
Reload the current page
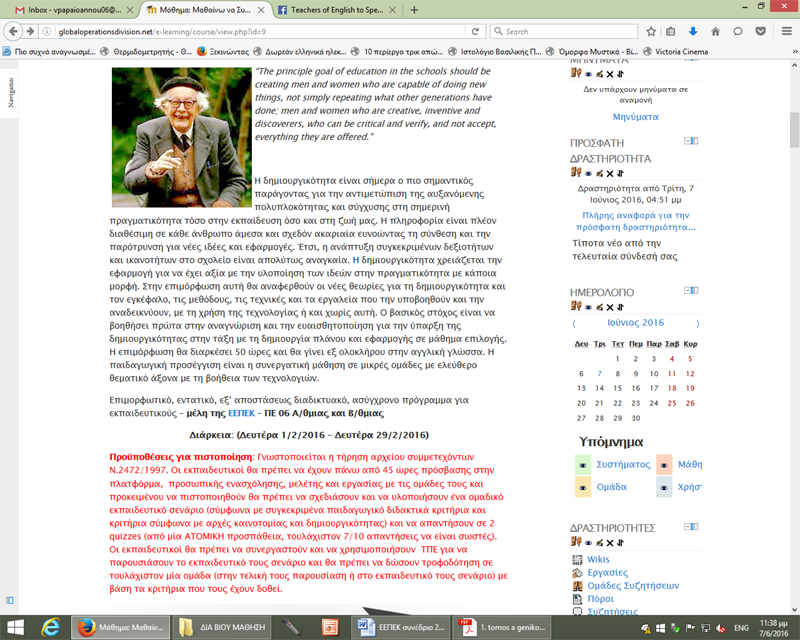coord(475,32)
